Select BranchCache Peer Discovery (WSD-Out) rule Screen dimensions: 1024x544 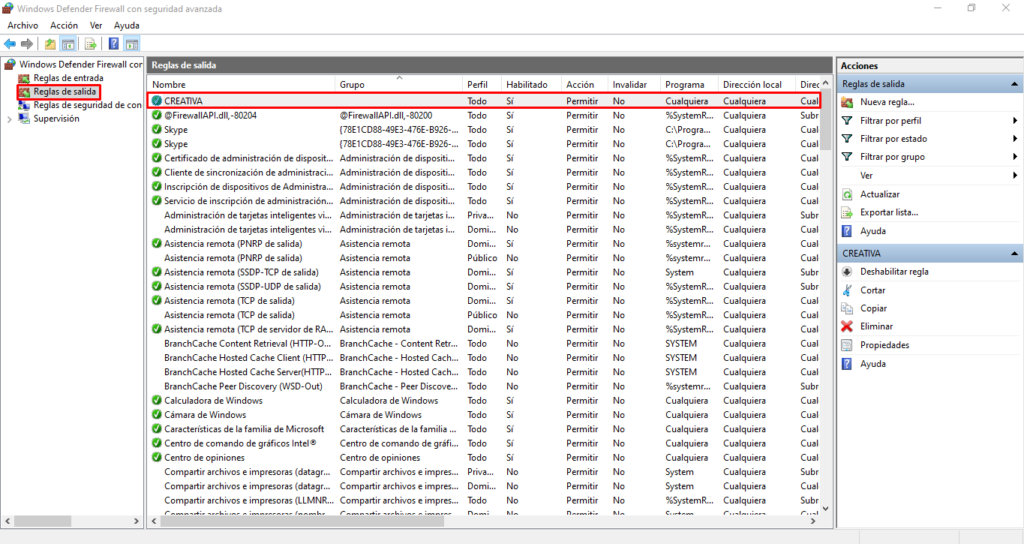pos(243,386)
